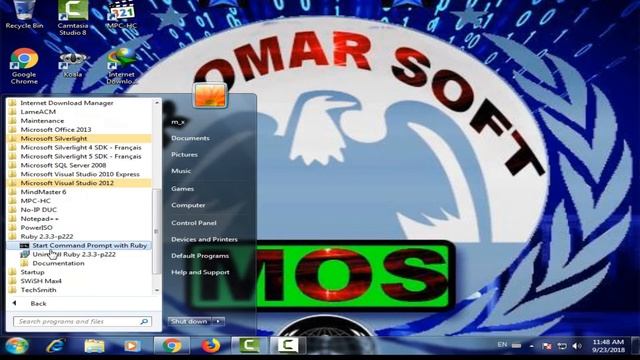
Task: Open Windows Media Player taskbar icon
Action: point(132,346)
